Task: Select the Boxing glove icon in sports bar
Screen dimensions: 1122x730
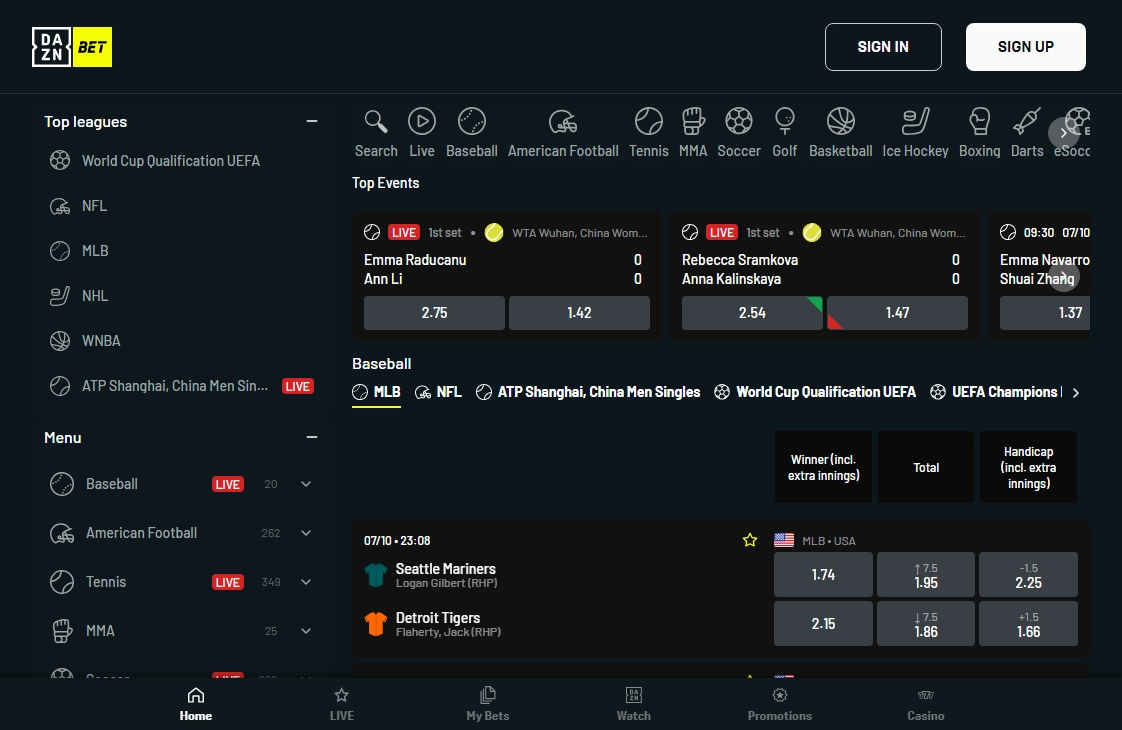Action: pos(979,122)
